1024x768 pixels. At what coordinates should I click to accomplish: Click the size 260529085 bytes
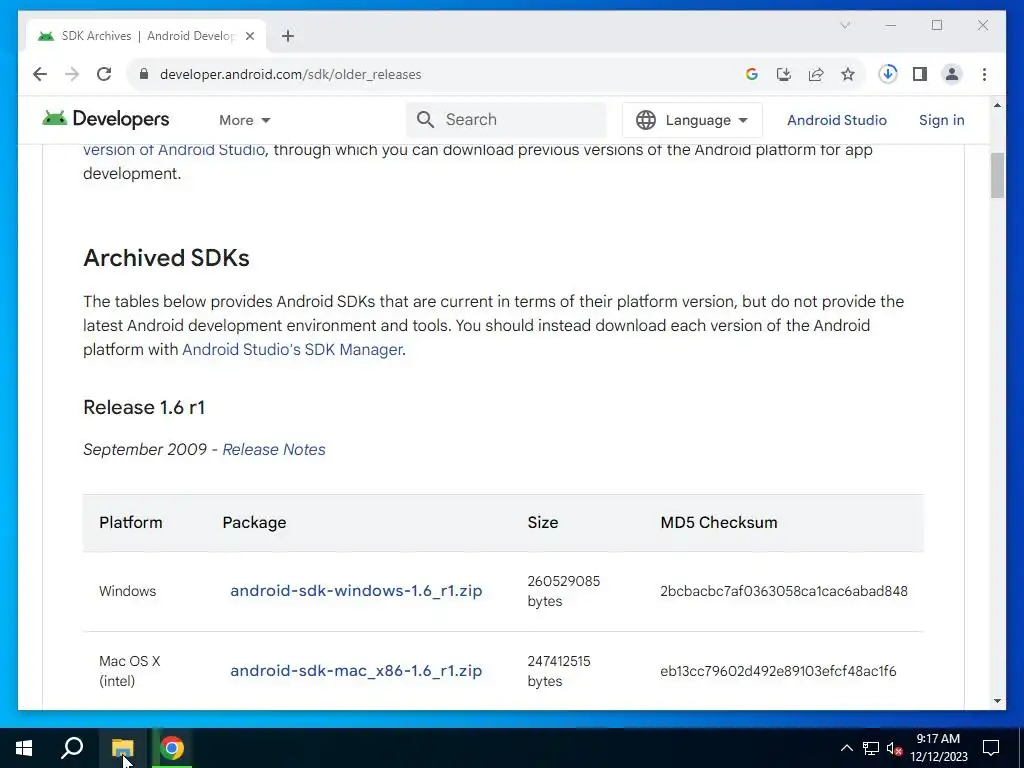pos(564,591)
